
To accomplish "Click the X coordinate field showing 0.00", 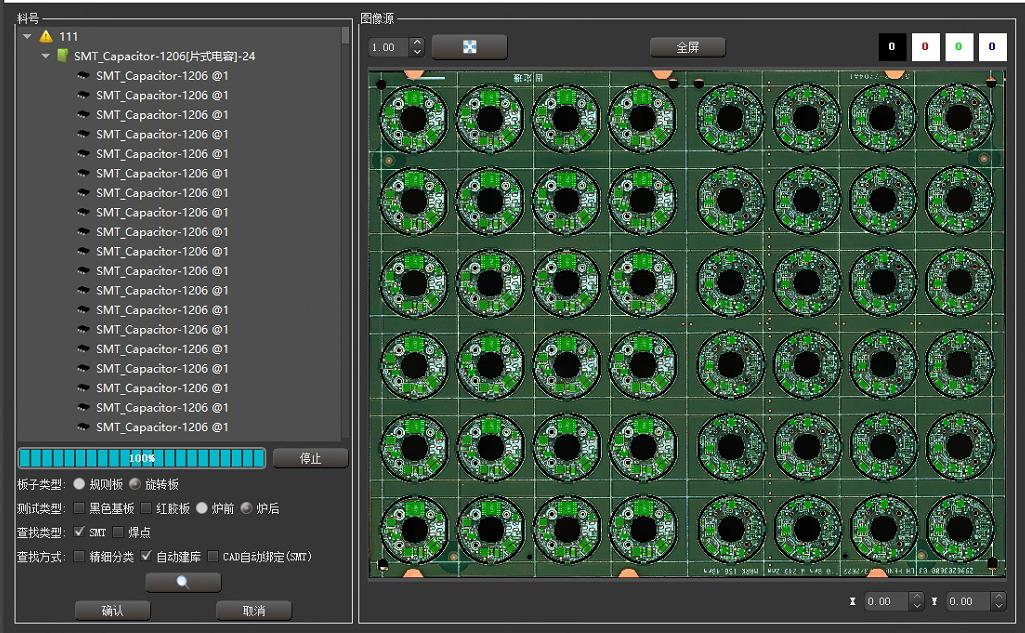I will click(x=886, y=602).
